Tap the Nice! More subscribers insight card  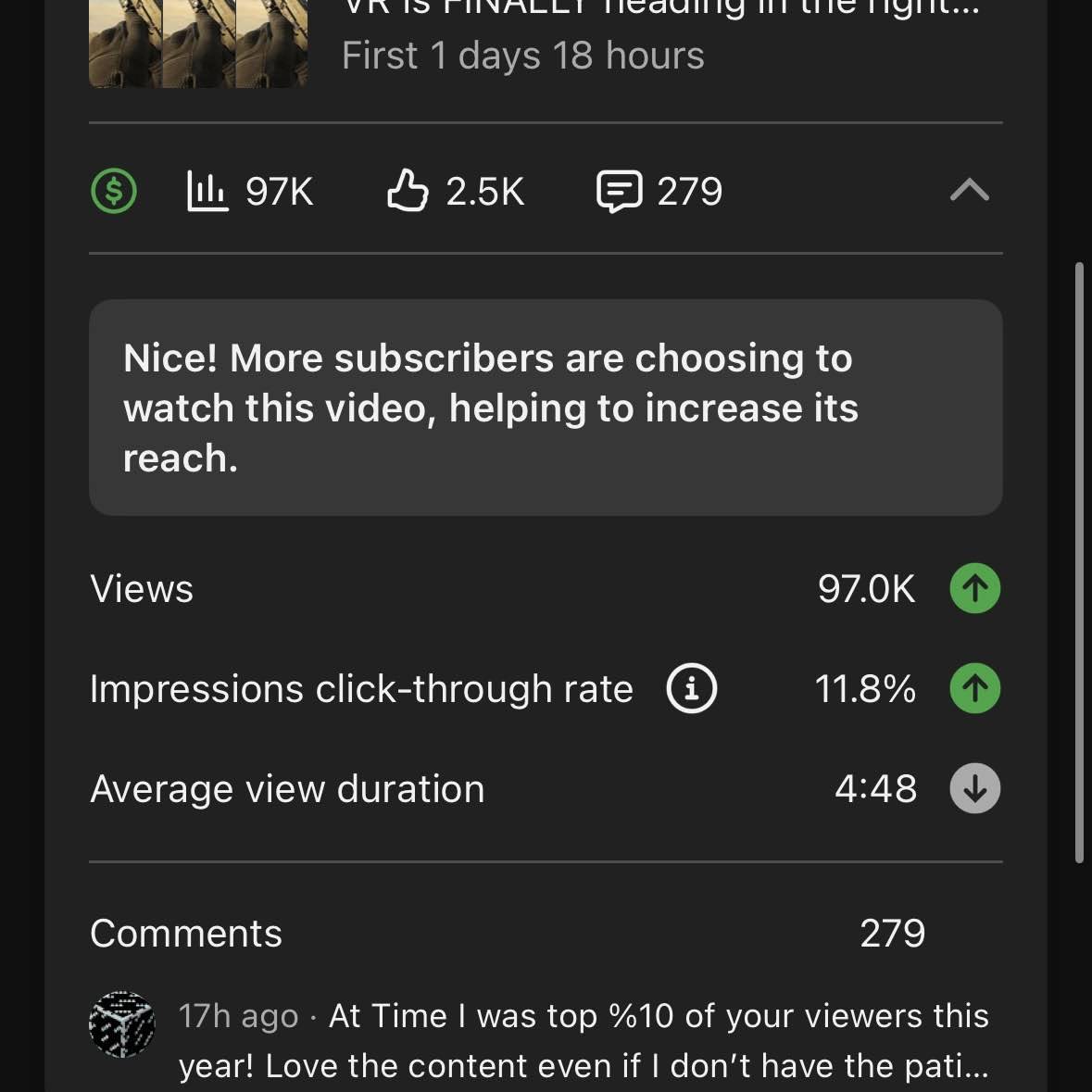[x=546, y=408]
